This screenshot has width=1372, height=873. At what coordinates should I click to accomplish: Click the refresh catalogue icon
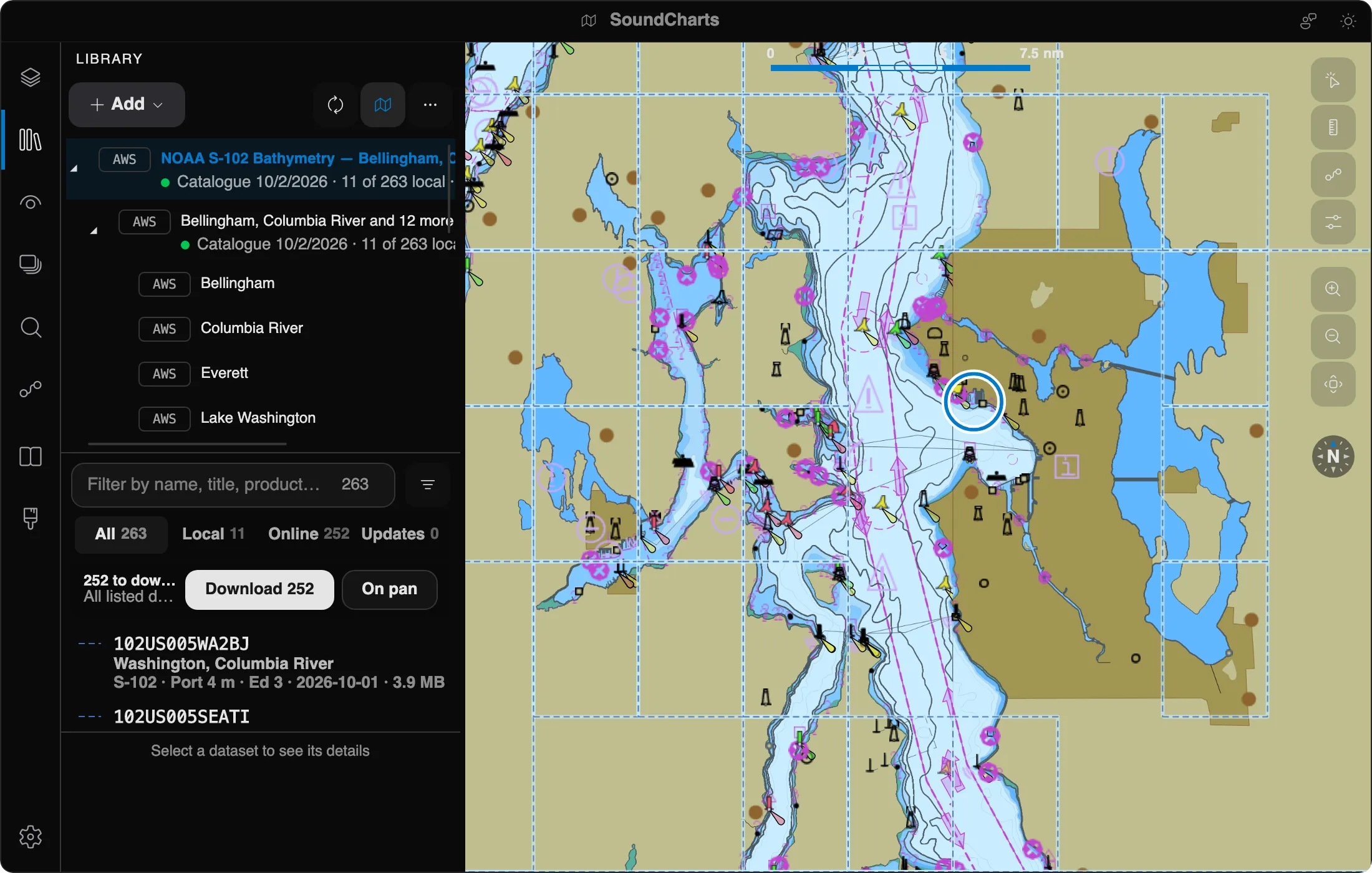[336, 105]
